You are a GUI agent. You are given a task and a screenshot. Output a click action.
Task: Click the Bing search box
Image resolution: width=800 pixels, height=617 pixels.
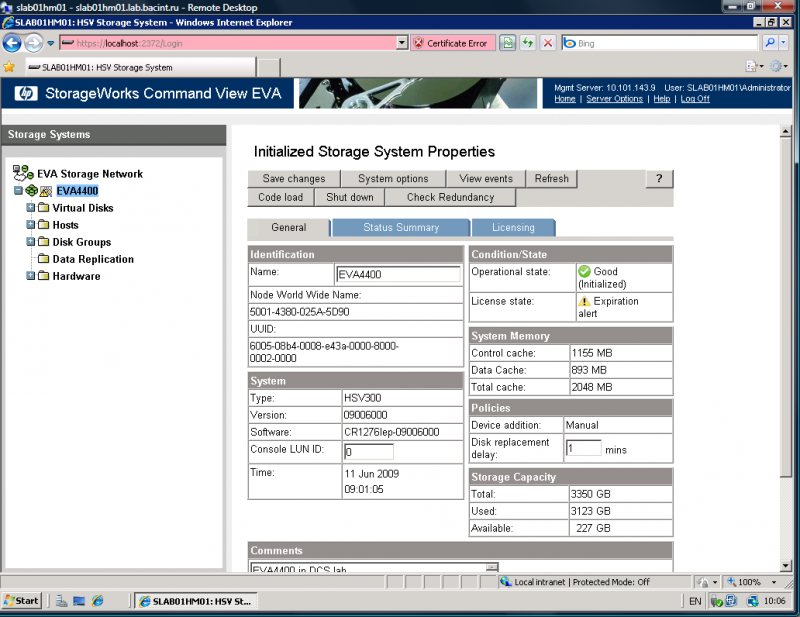click(x=660, y=43)
